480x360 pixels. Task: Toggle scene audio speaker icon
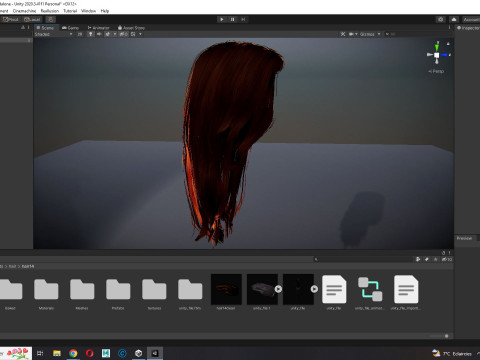coord(99,34)
